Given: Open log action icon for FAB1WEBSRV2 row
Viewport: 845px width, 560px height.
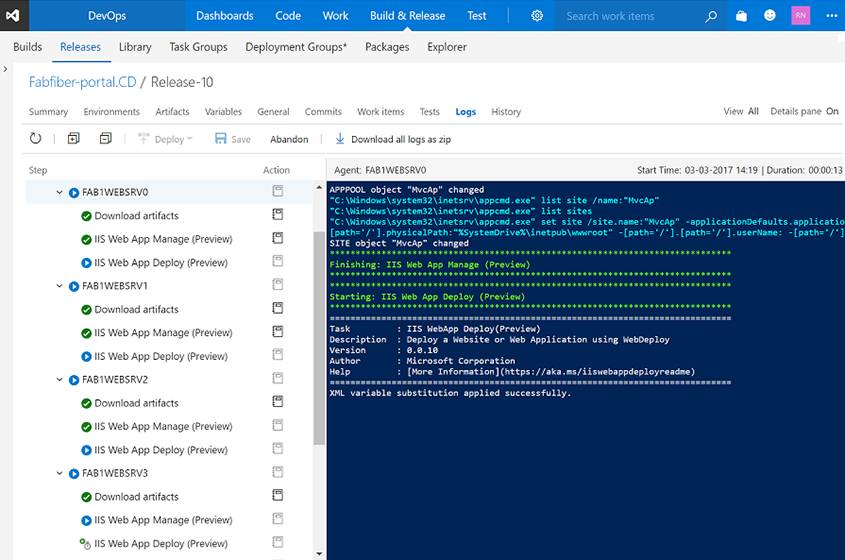Looking at the screenshot, I should click(278, 378).
